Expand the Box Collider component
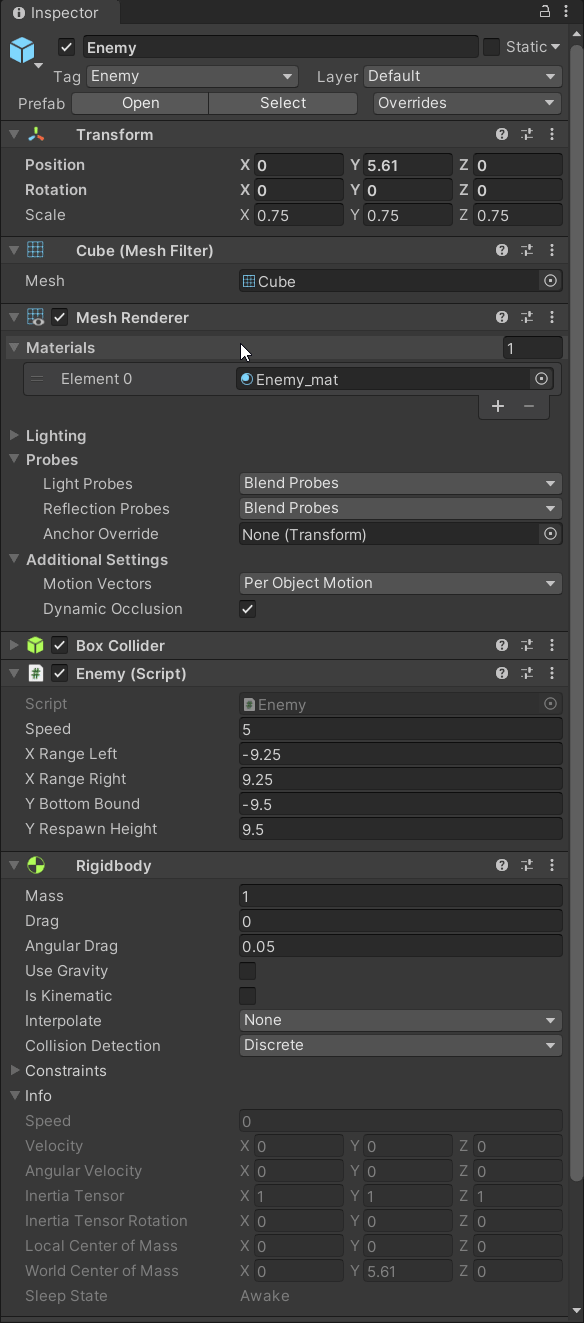The width and height of the screenshot is (584, 1323). pyautogui.click(x=14, y=646)
